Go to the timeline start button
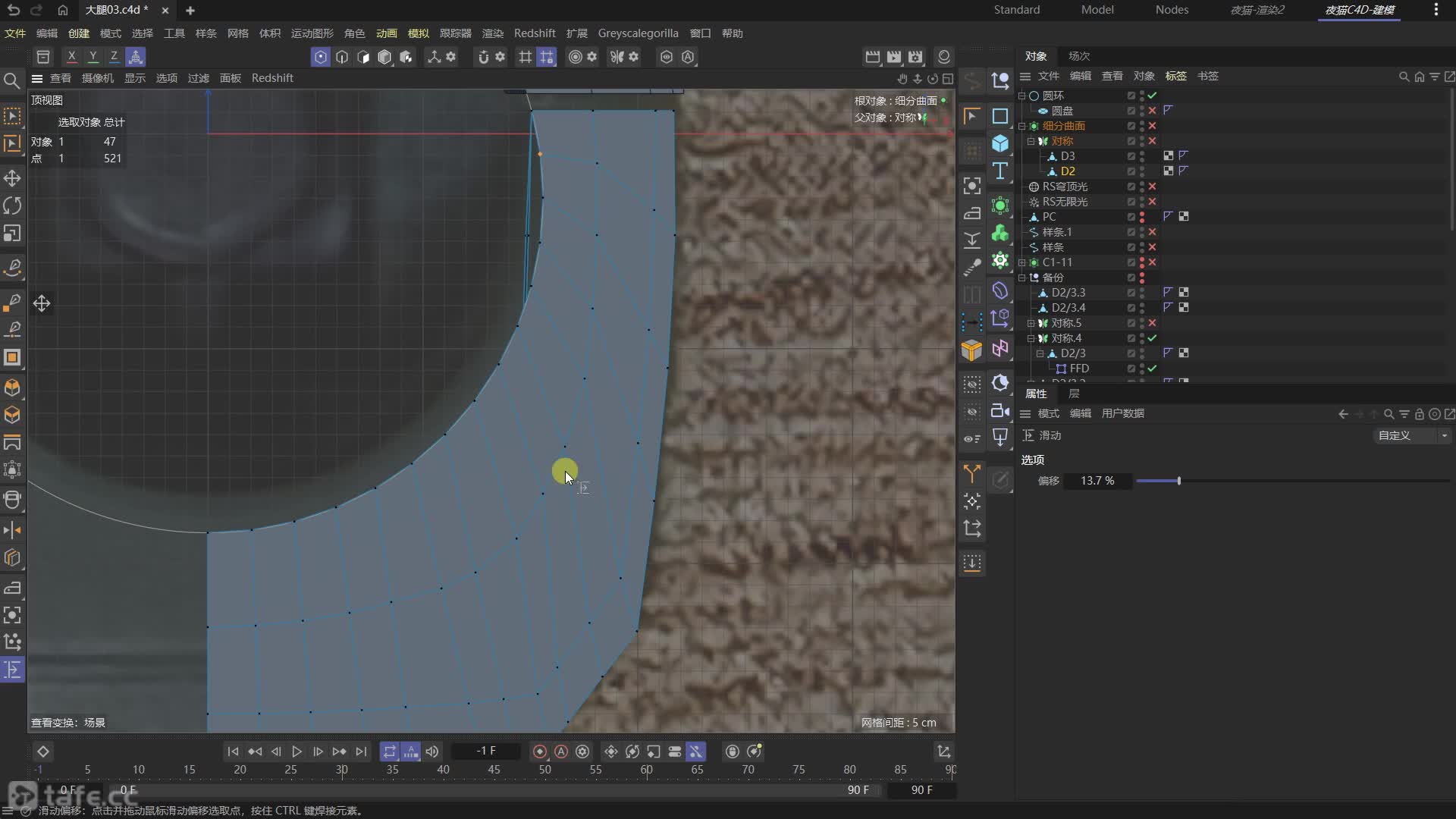The image size is (1456, 819). click(233, 752)
